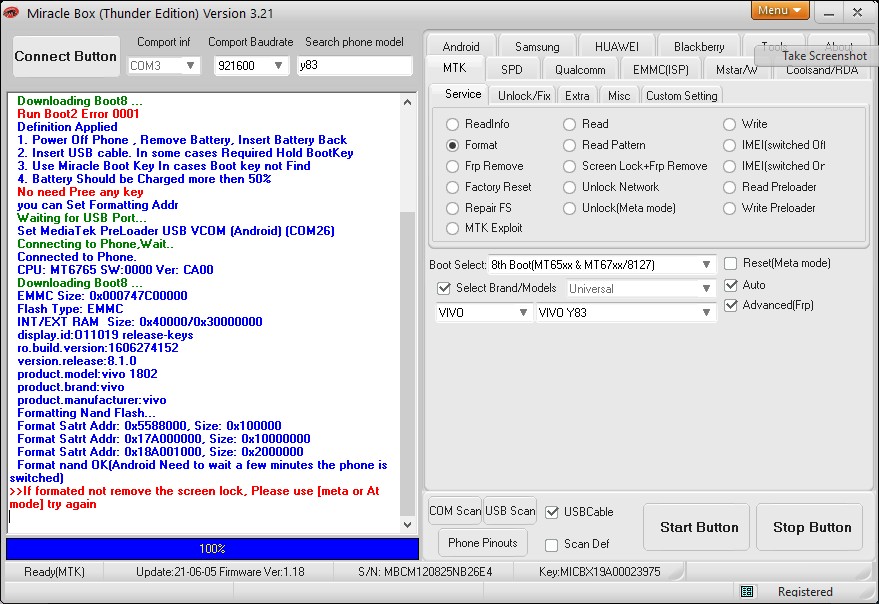879x604 pixels.
Task: Expand the VIVO Y83 model dropdown
Action: coord(706,312)
